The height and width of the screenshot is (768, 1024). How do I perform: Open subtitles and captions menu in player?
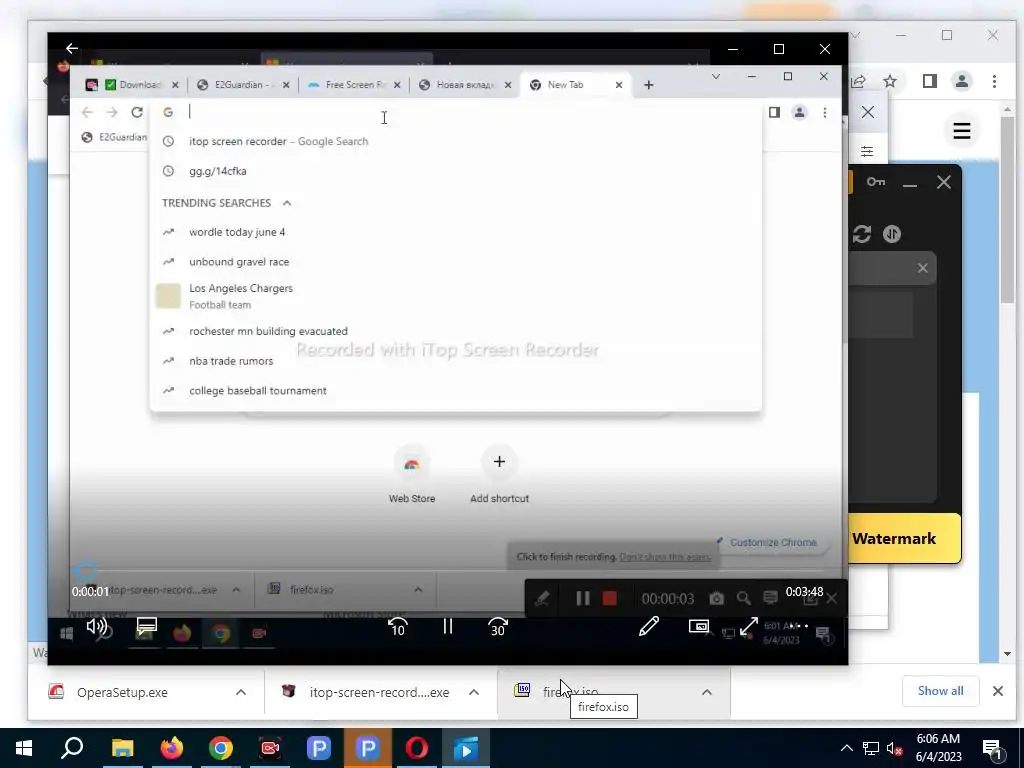point(146,627)
